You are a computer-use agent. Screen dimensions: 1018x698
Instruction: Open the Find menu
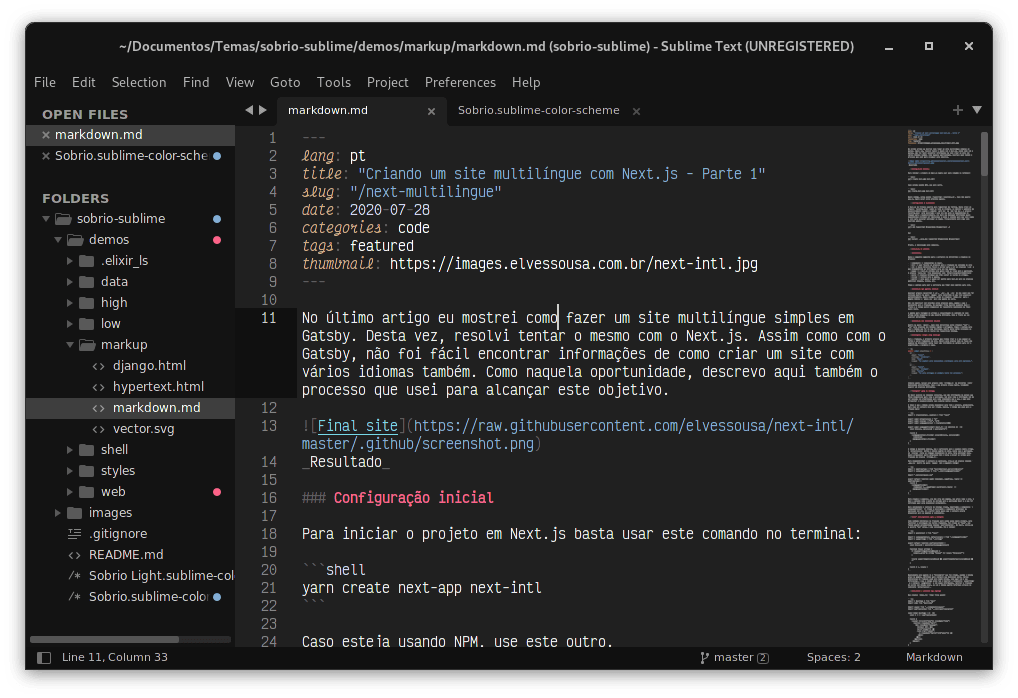[196, 82]
